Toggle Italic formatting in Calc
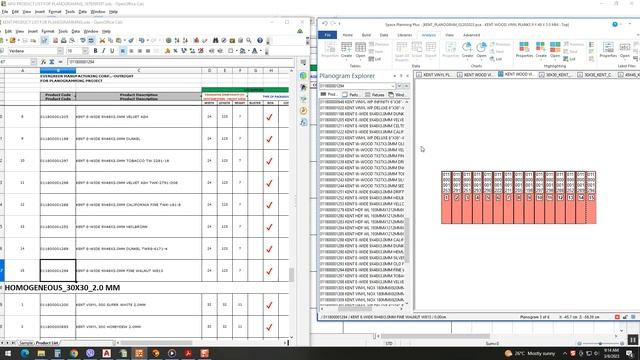Screen dimensions: 640x360 103,51
